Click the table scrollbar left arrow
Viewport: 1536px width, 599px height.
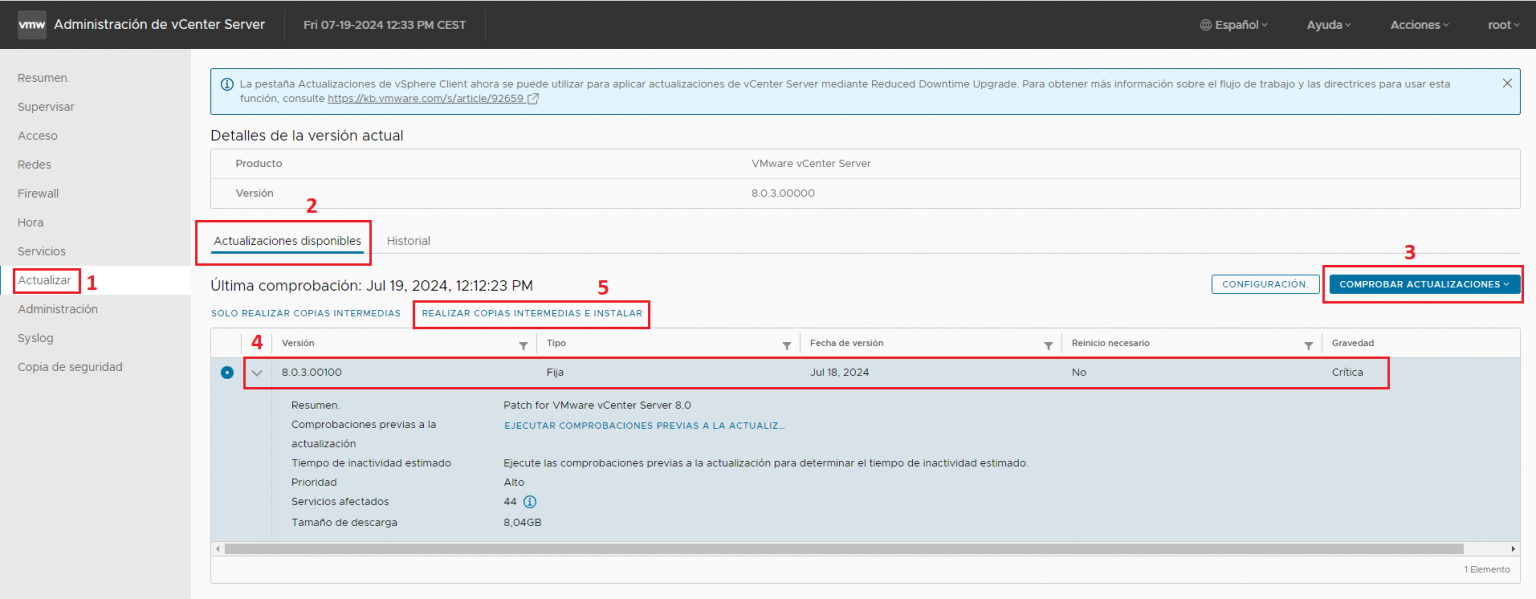point(217,549)
